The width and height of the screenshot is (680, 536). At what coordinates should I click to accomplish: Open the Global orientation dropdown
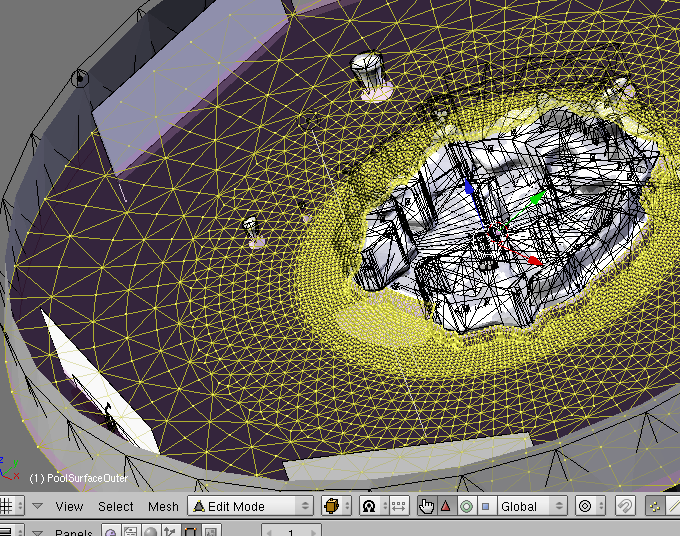(532, 506)
